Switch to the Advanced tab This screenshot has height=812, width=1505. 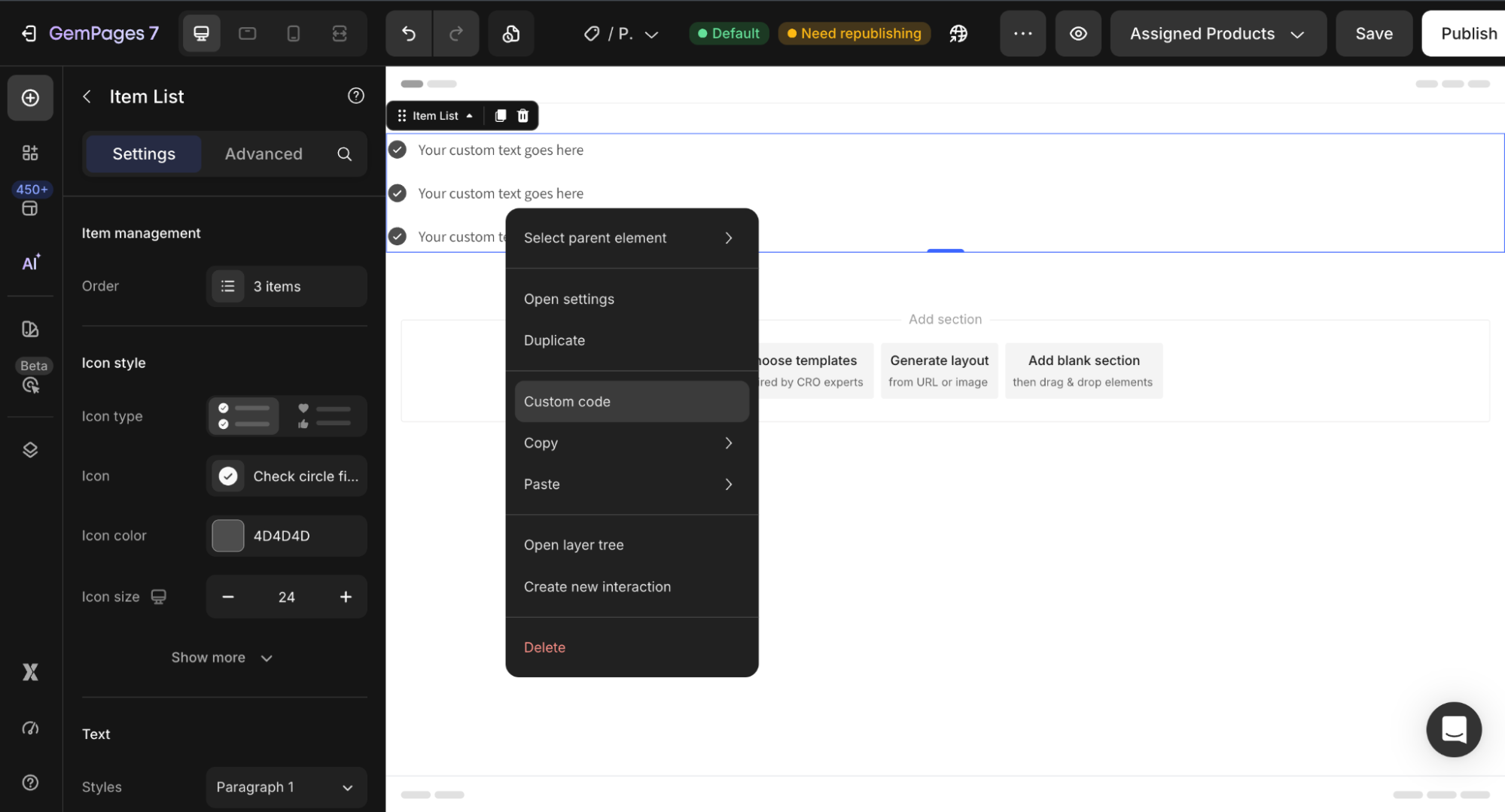(264, 154)
